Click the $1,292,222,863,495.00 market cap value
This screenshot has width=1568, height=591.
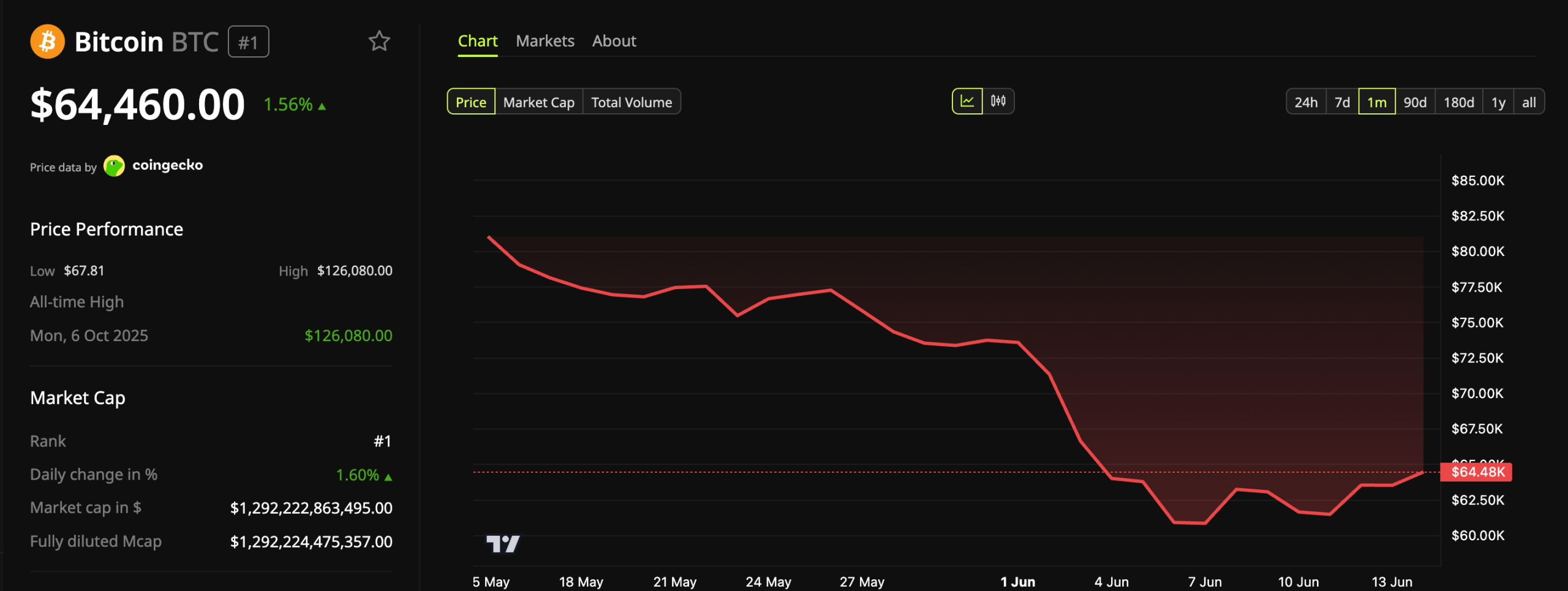[311, 508]
